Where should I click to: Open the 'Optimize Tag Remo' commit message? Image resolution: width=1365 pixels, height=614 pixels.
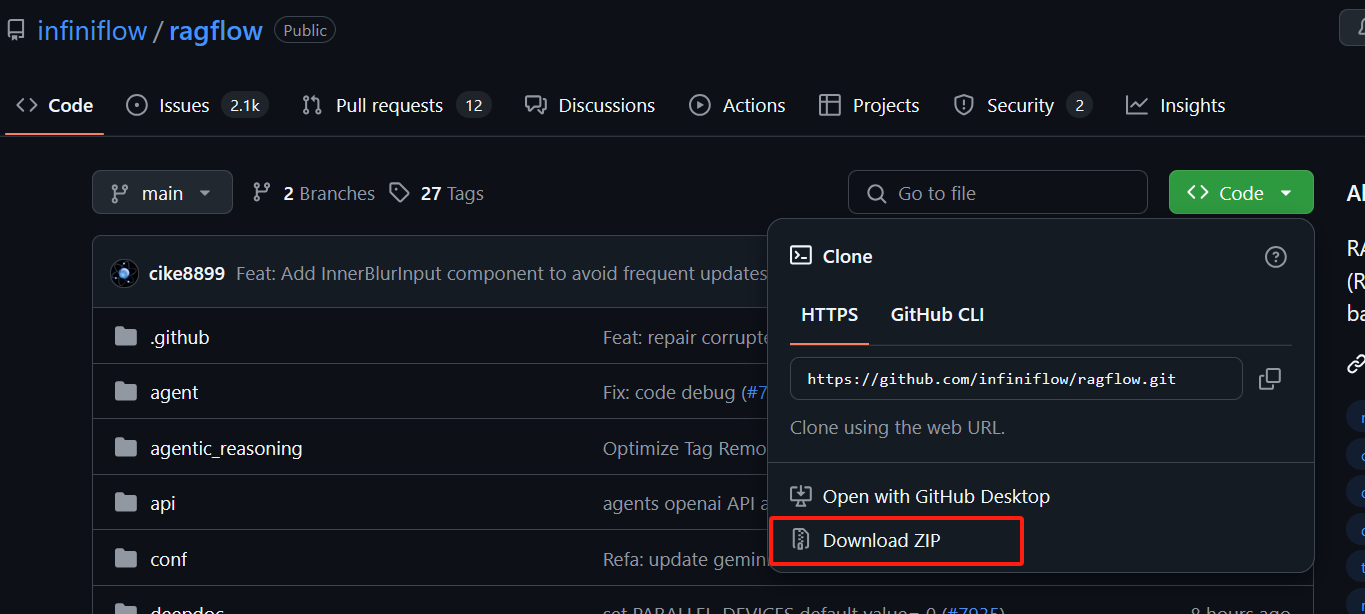[x=685, y=448]
